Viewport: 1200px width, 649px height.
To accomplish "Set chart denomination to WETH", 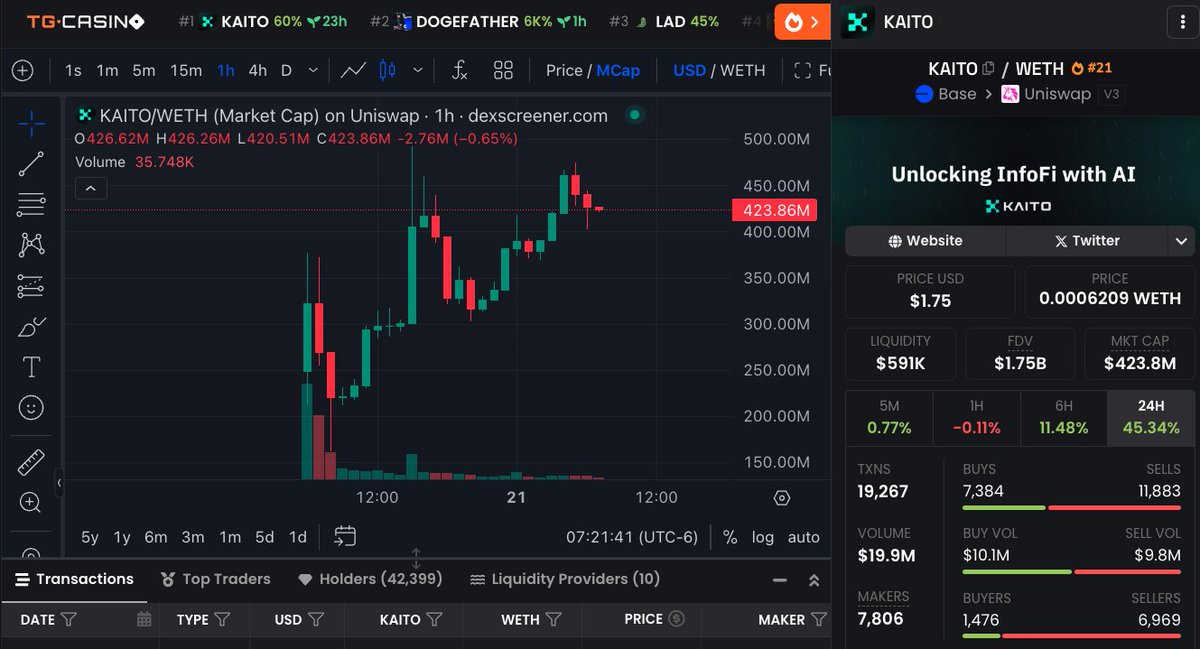I will 743,70.
